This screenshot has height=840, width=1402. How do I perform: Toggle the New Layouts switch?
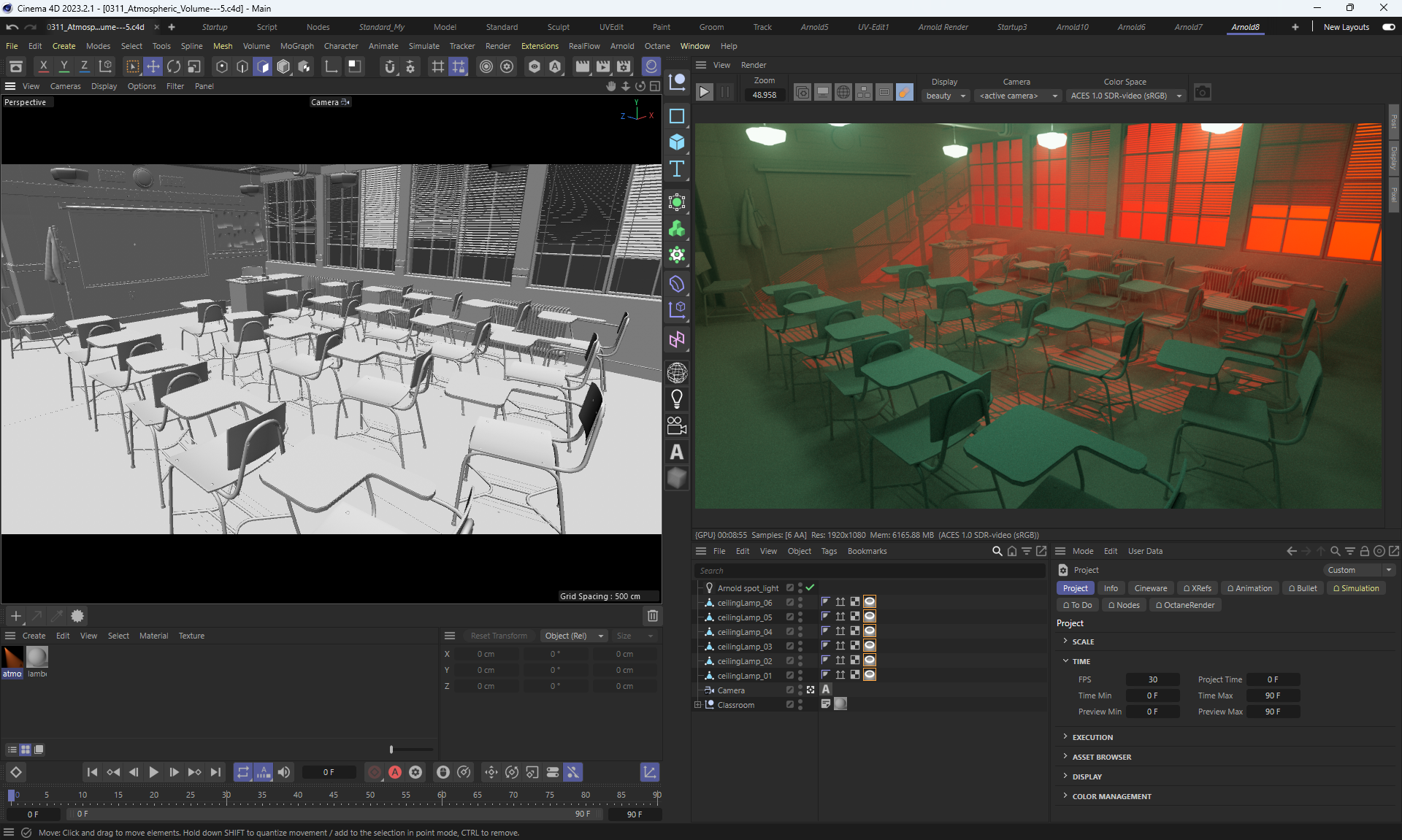(x=1388, y=27)
